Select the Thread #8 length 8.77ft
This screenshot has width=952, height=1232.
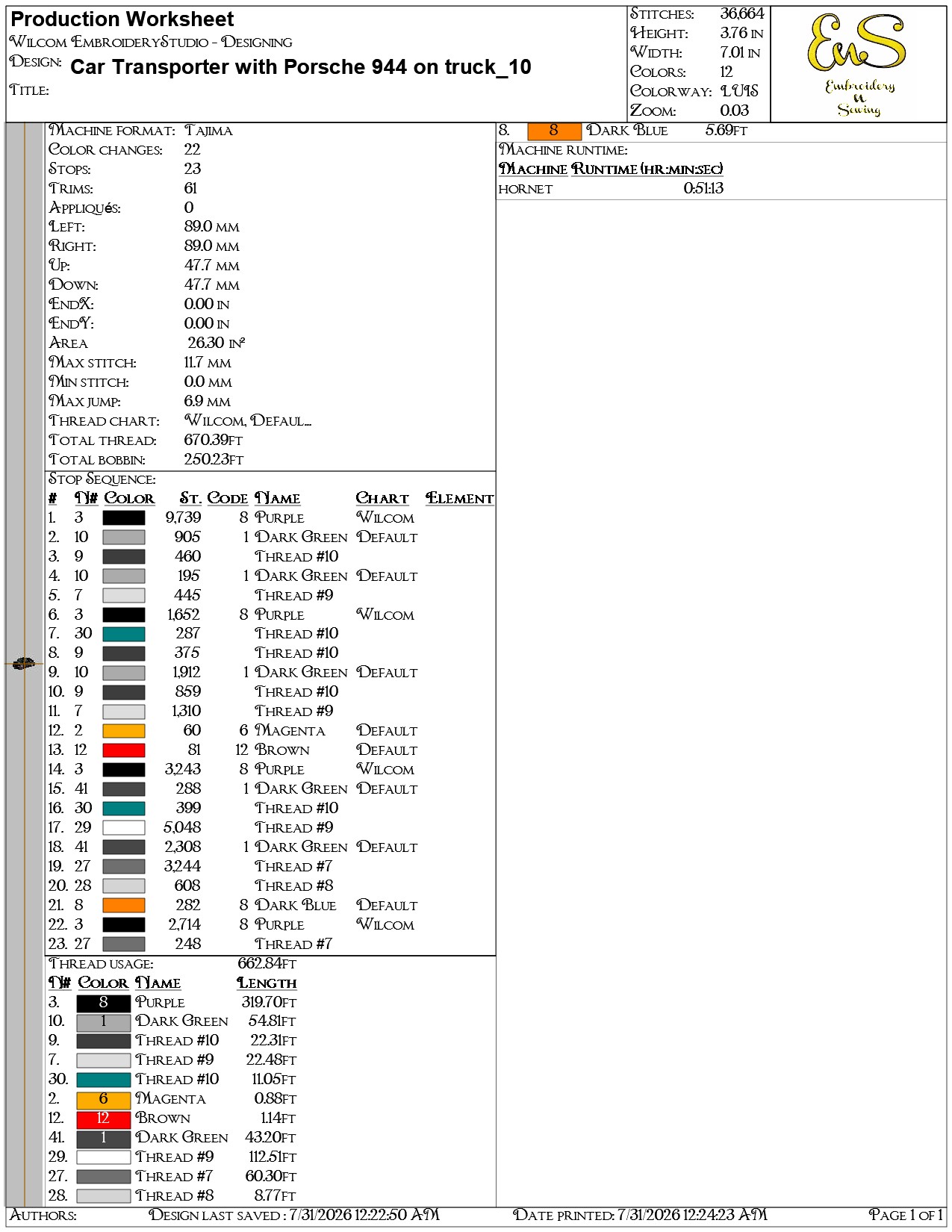pyautogui.click(x=276, y=1196)
